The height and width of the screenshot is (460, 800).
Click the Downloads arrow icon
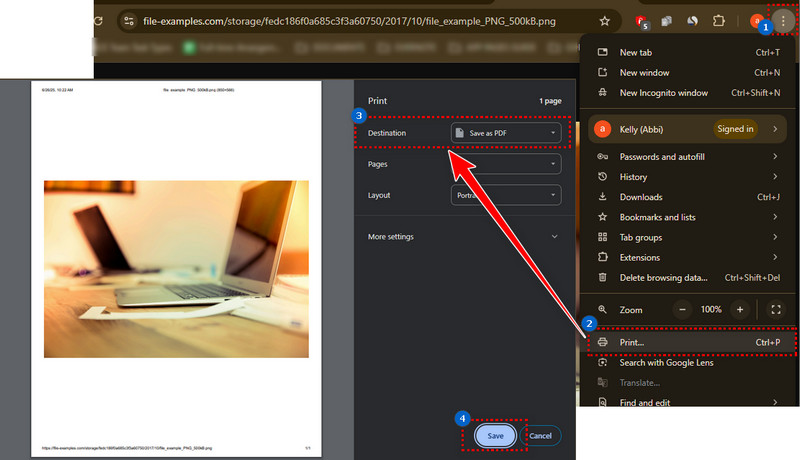click(x=603, y=196)
